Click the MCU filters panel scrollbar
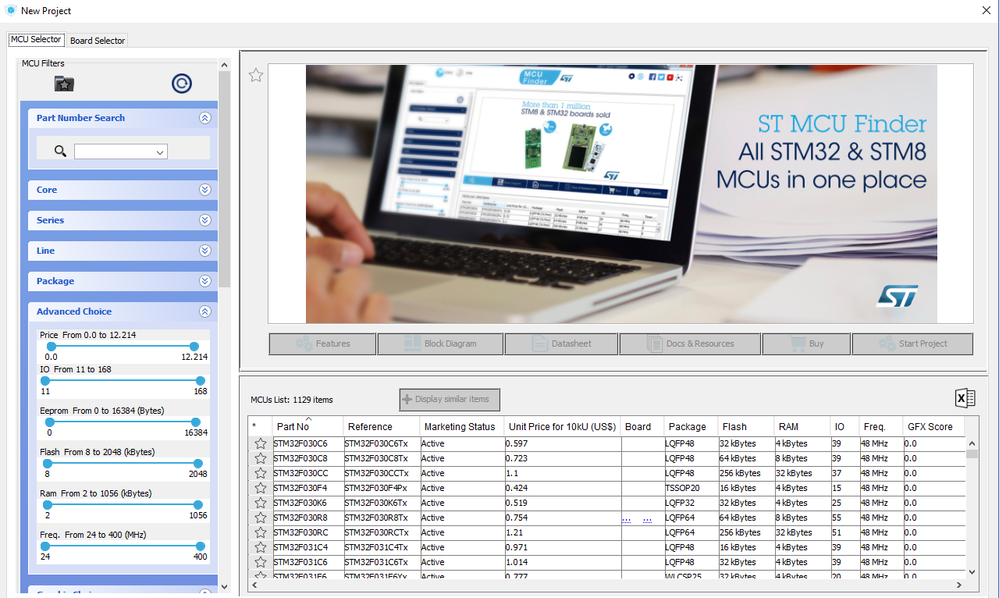The image size is (999, 598). pyautogui.click(x=224, y=178)
